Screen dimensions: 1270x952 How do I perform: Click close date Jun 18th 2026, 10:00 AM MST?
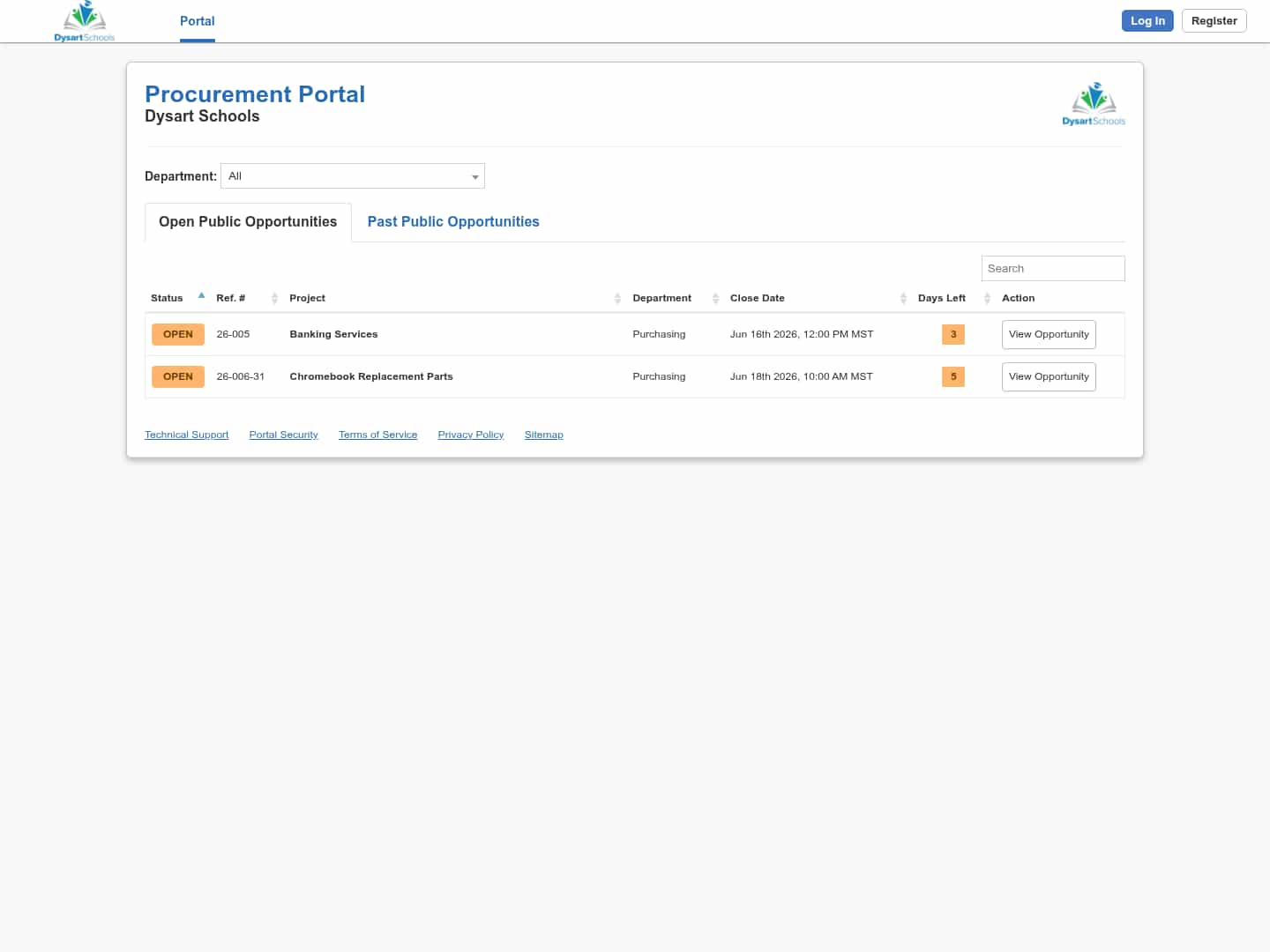802,377
